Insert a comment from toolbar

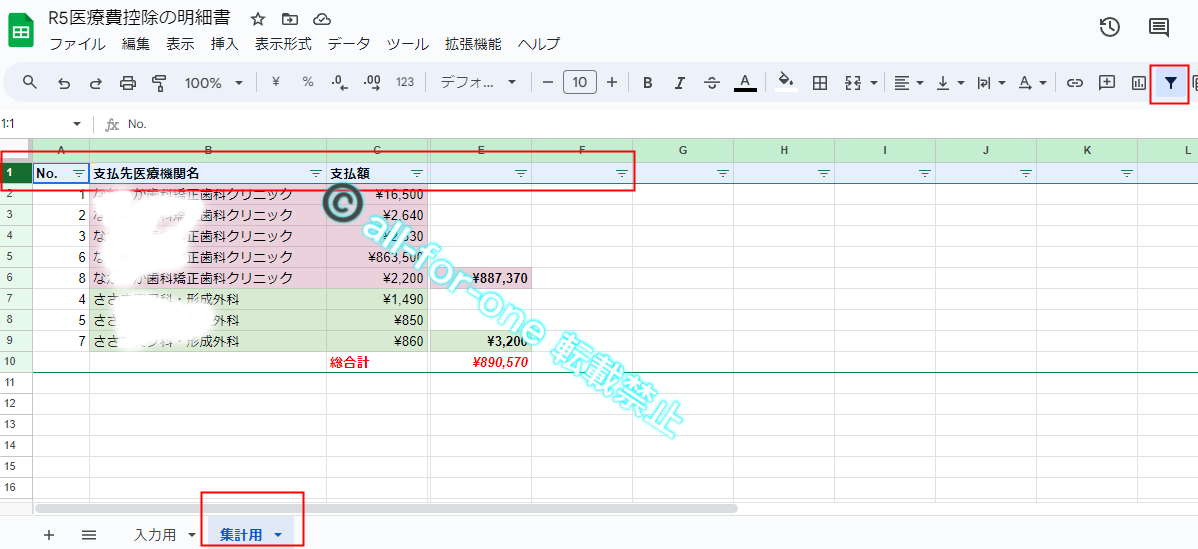pyautogui.click(x=1106, y=82)
